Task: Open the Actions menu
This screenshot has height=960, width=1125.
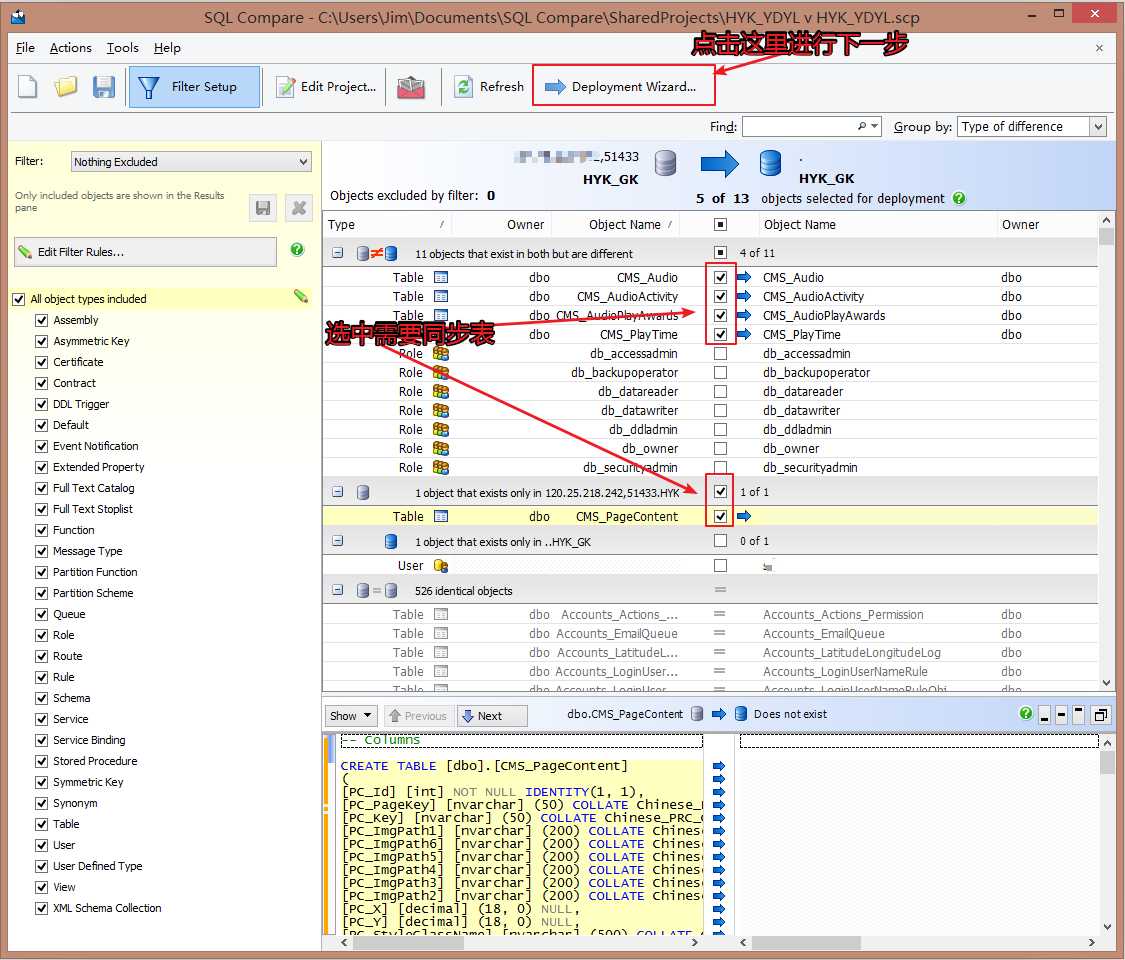Action: coord(70,48)
